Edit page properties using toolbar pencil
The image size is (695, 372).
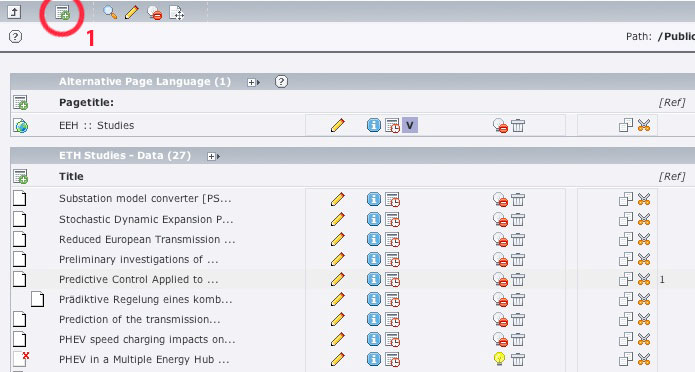click(132, 12)
